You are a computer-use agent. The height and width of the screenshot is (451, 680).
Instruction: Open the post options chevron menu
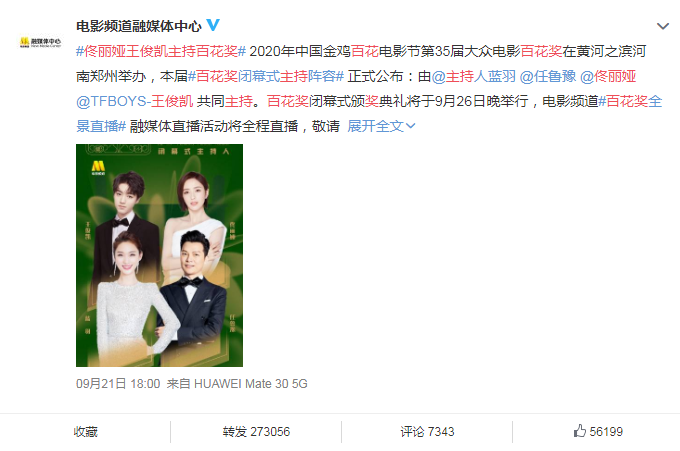(x=663, y=26)
